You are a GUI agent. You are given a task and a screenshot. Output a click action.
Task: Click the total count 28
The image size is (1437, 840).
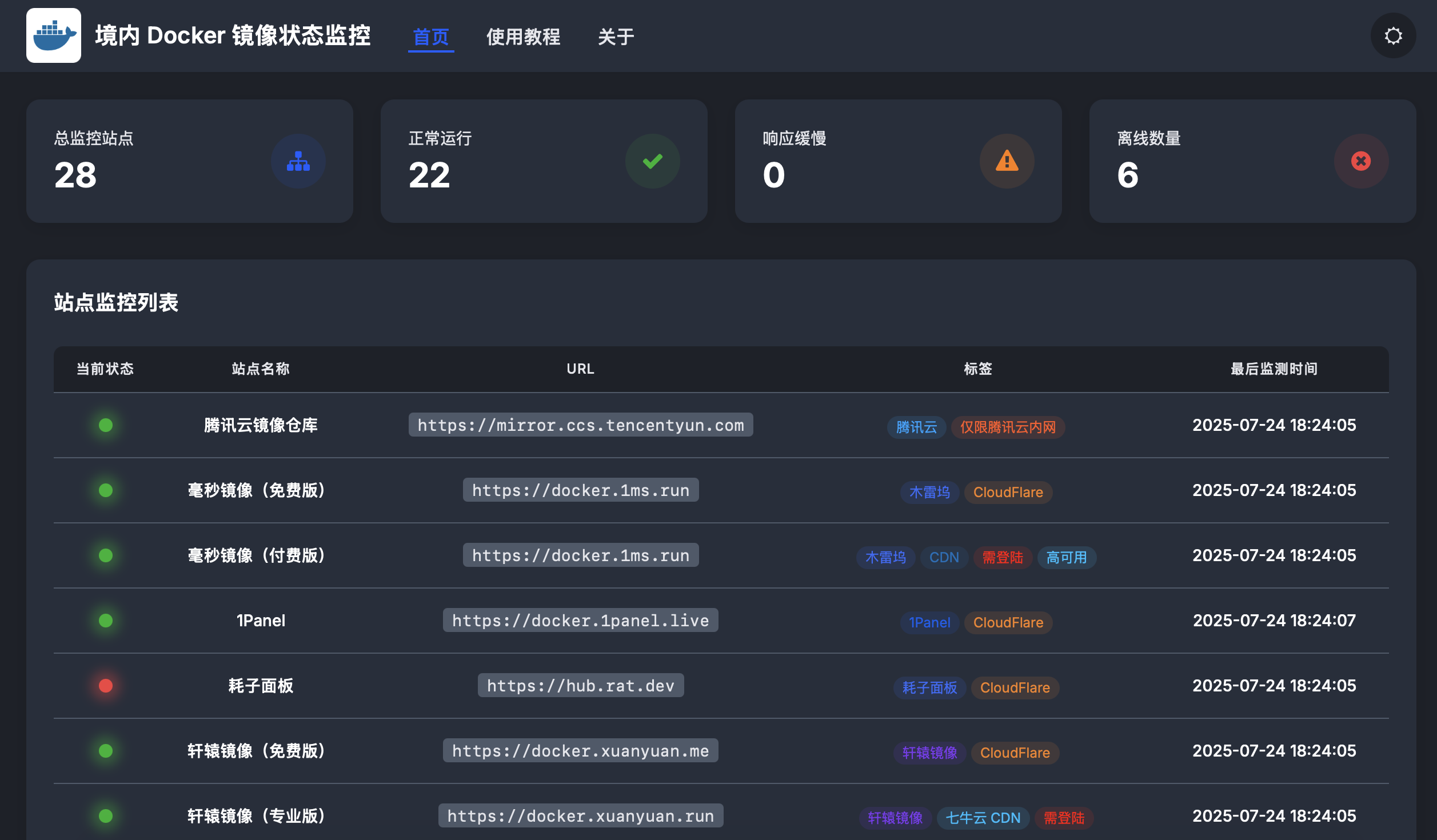point(75,175)
